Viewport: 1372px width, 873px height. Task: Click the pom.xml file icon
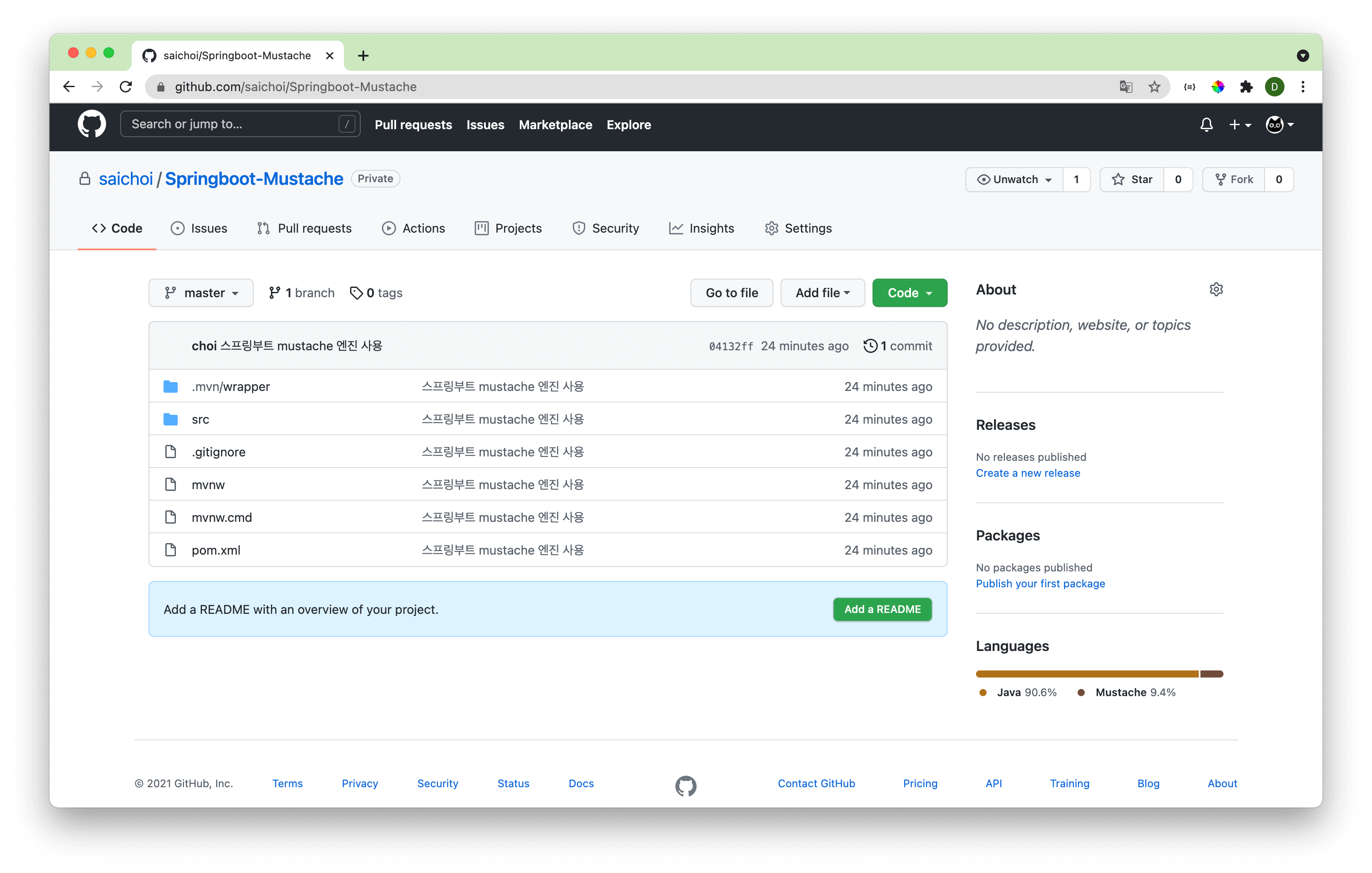170,550
